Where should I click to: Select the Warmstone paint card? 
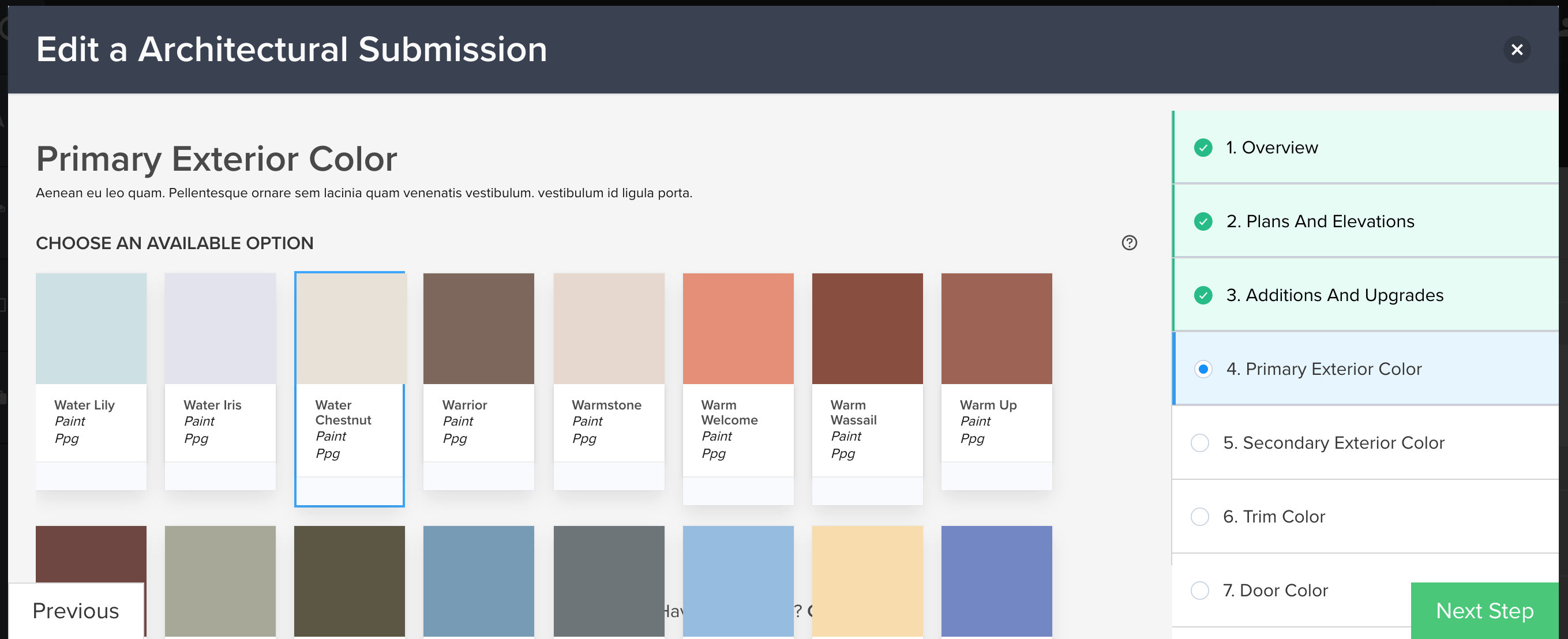click(x=609, y=329)
